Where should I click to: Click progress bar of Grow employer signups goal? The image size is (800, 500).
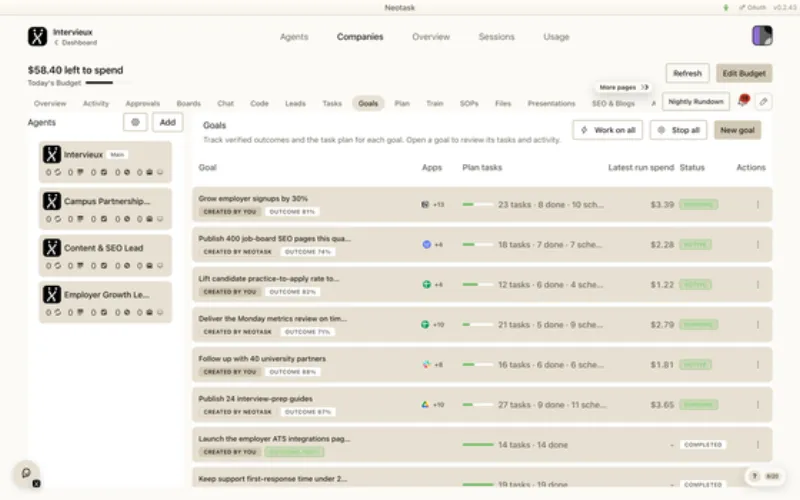click(x=478, y=205)
